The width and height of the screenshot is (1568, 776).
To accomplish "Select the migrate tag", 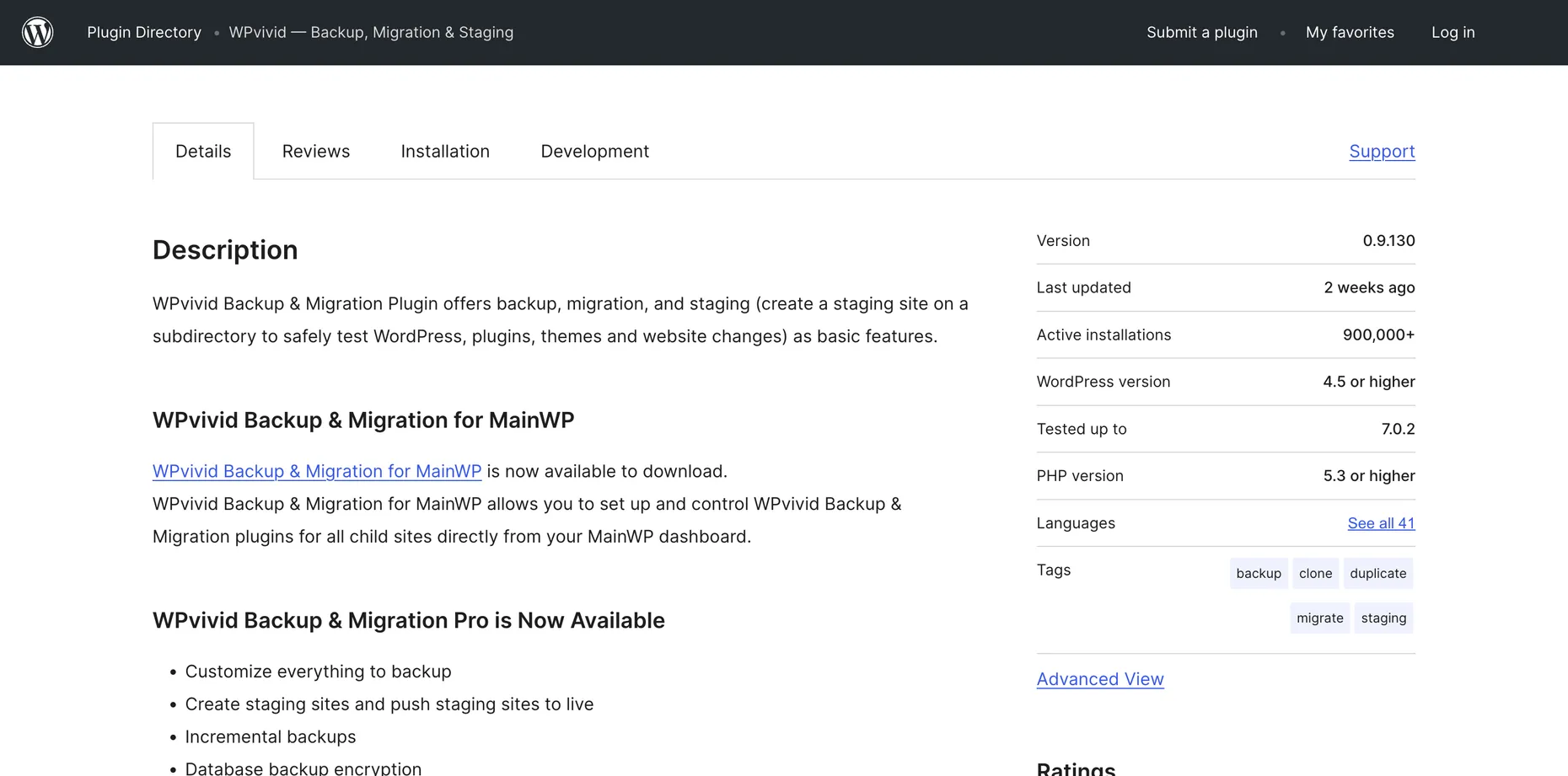I will pyautogui.click(x=1320, y=618).
